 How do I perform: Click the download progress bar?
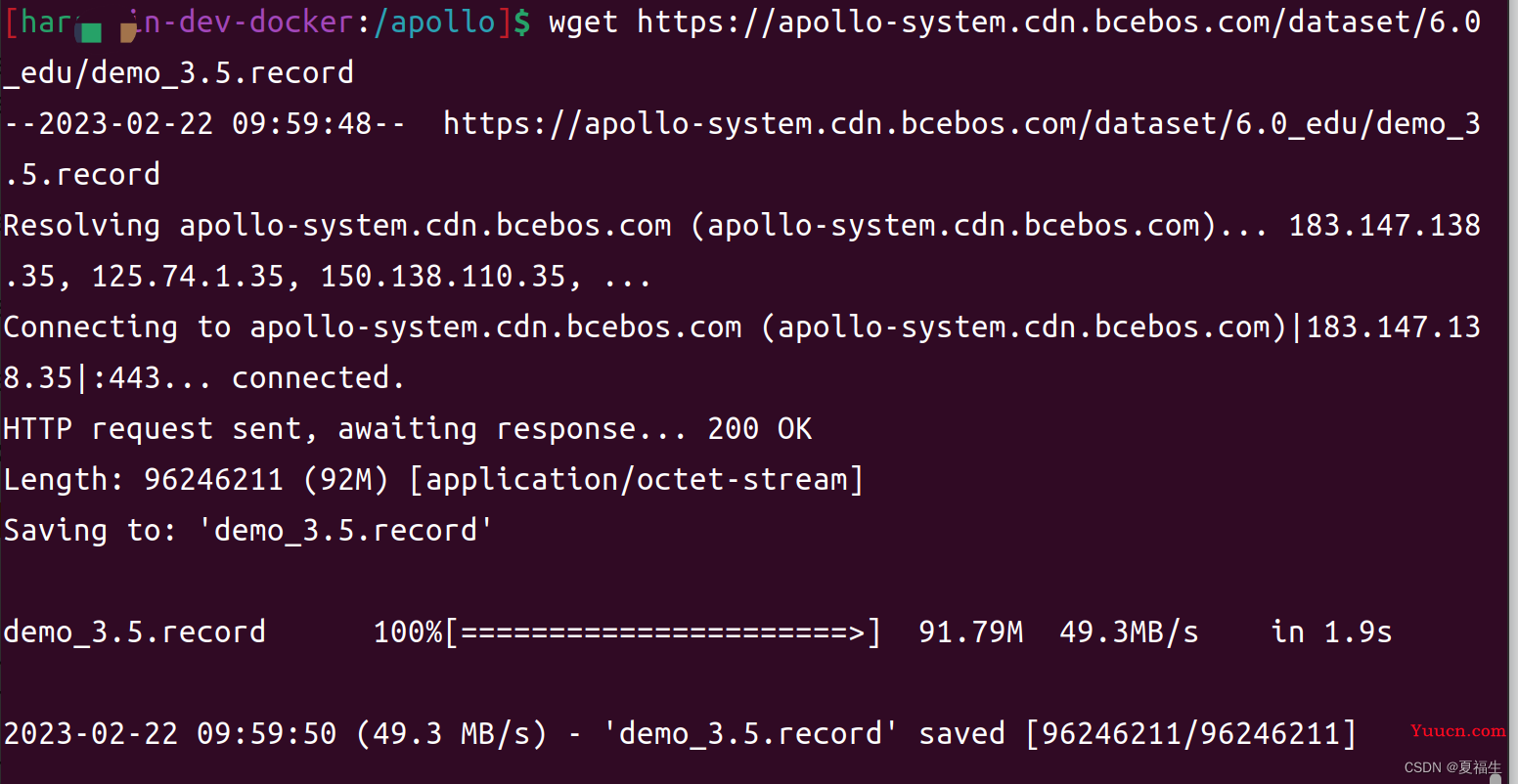tap(663, 632)
